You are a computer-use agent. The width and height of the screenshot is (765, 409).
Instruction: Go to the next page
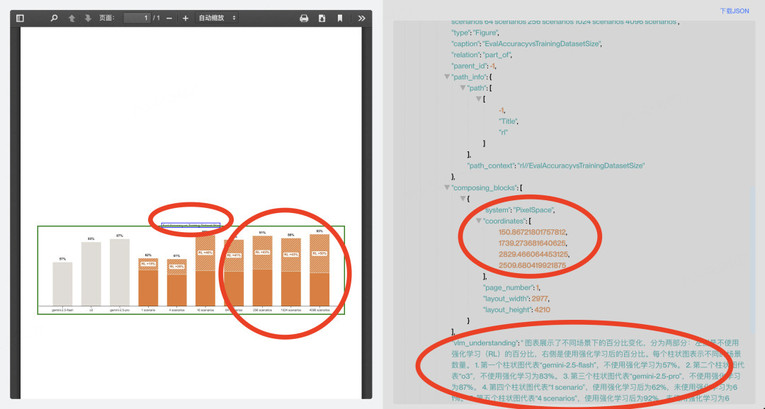tap(88, 18)
